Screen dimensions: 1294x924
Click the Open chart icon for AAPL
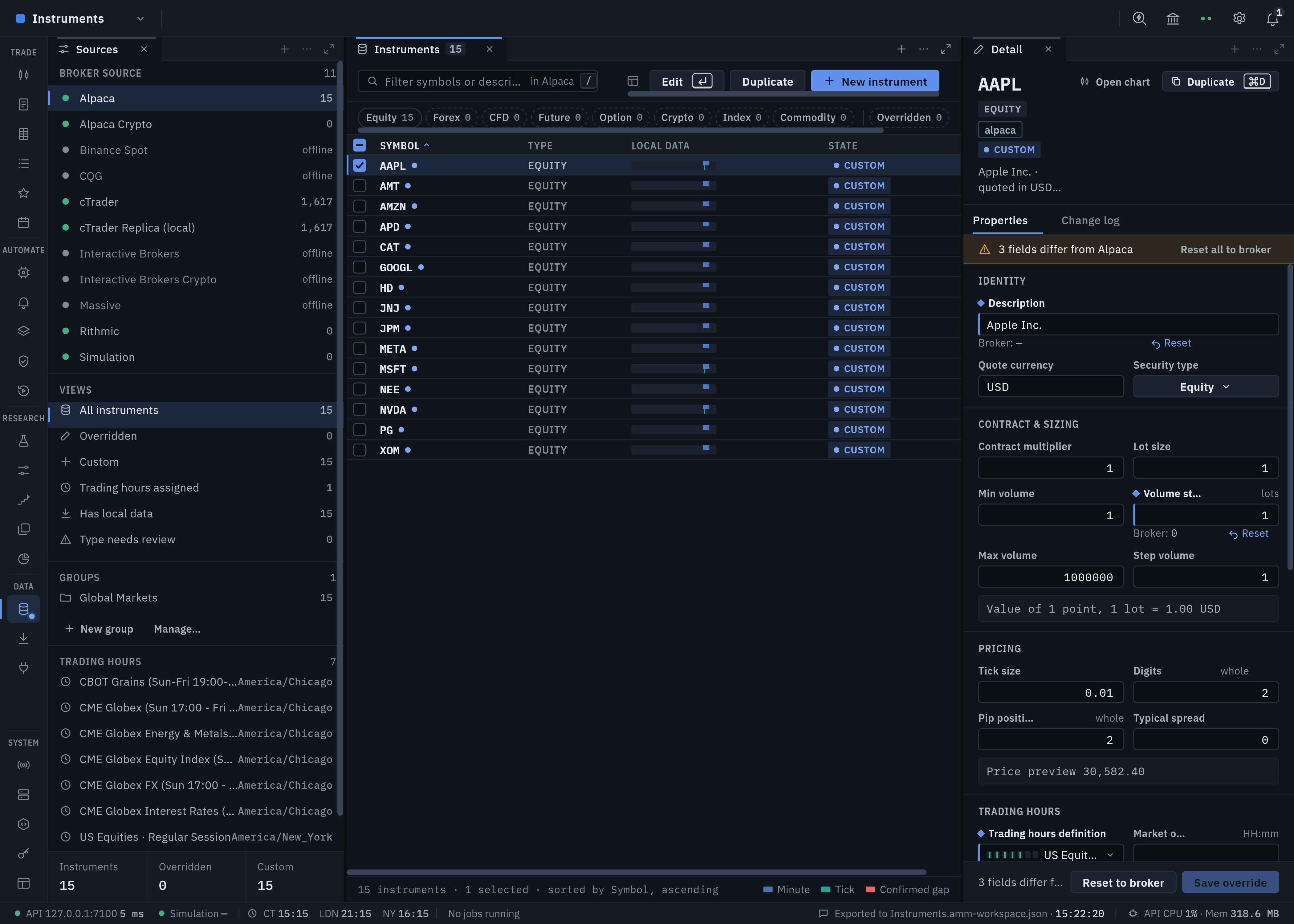[x=1084, y=82]
